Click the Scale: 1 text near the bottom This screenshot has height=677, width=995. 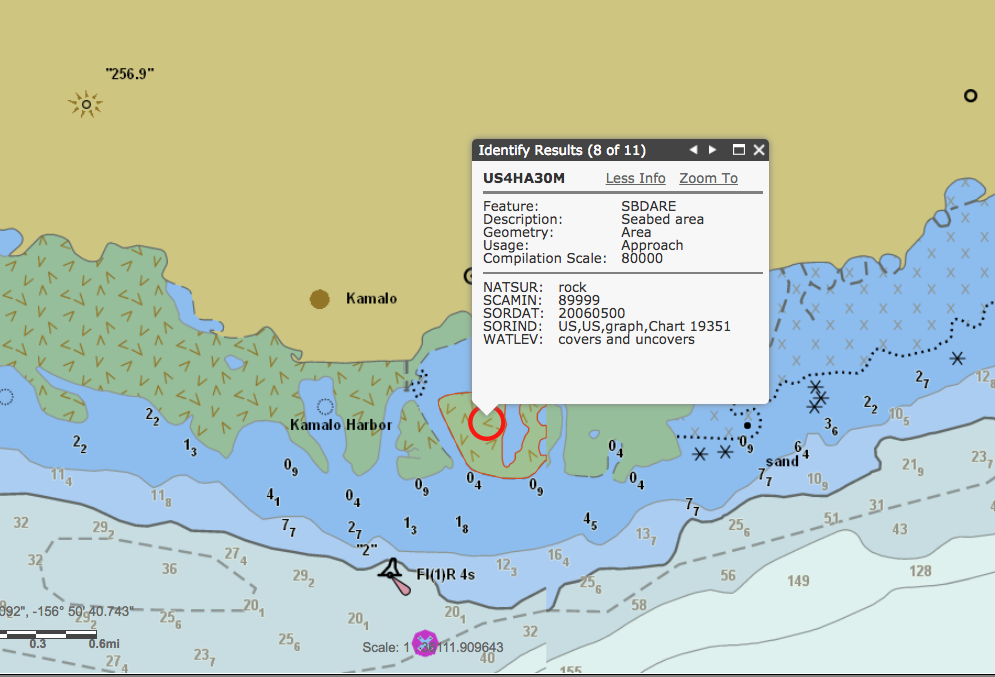pos(383,647)
